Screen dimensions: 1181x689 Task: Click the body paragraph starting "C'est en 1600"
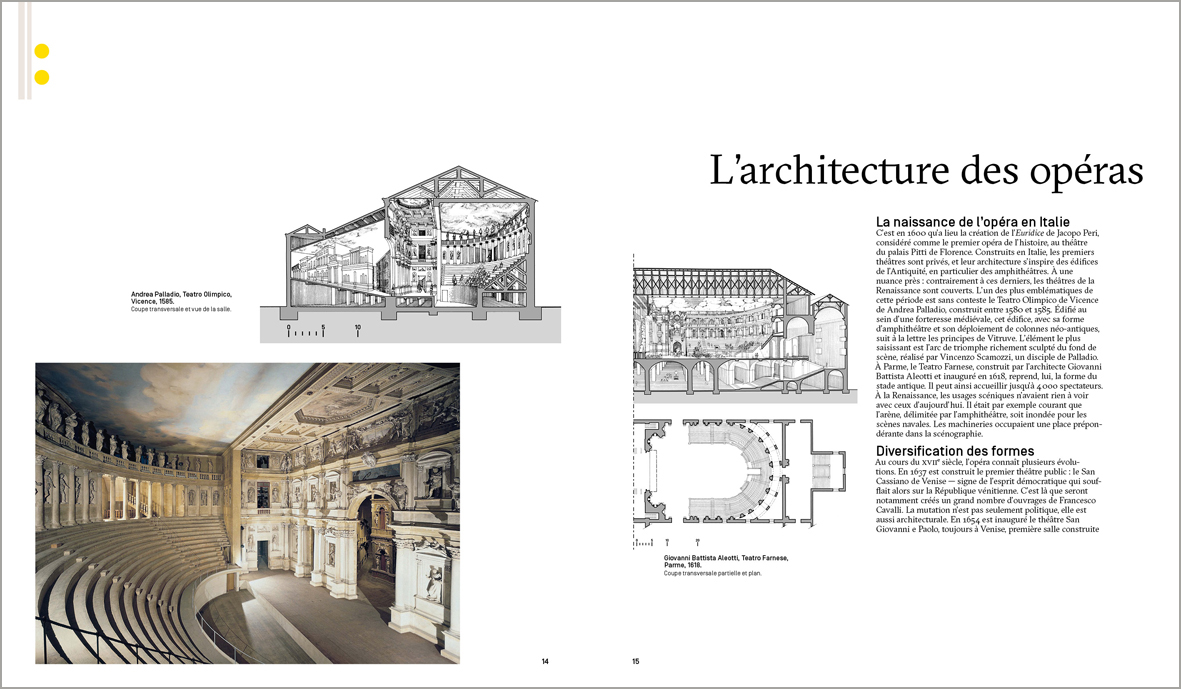[x=989, y=333]
